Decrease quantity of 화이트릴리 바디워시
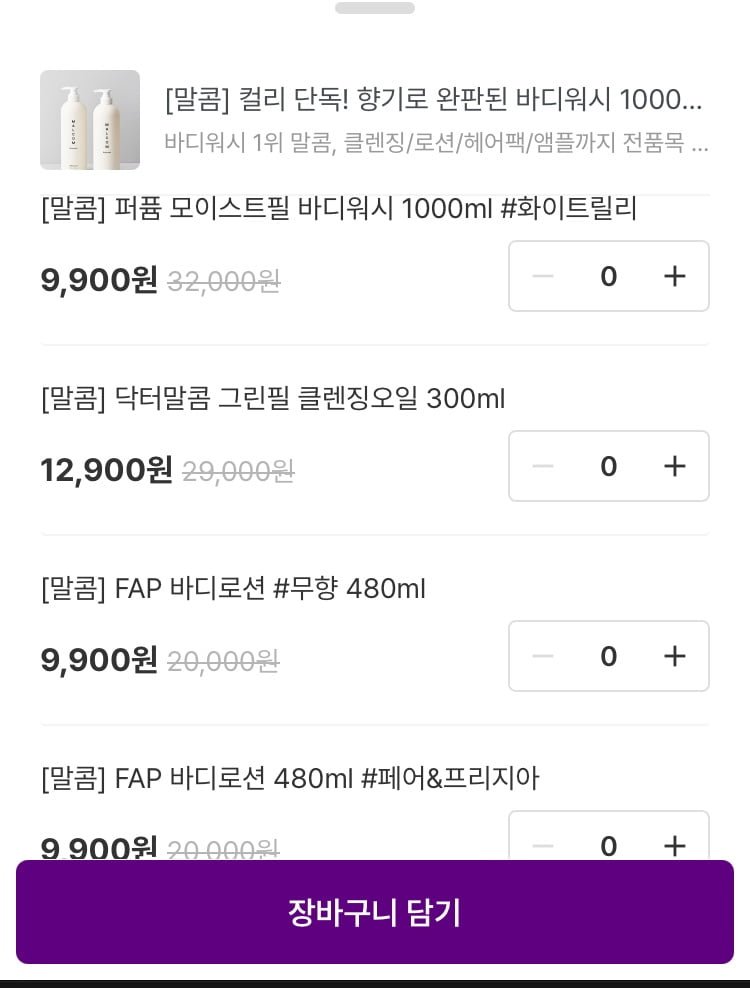 coord(543,276)
